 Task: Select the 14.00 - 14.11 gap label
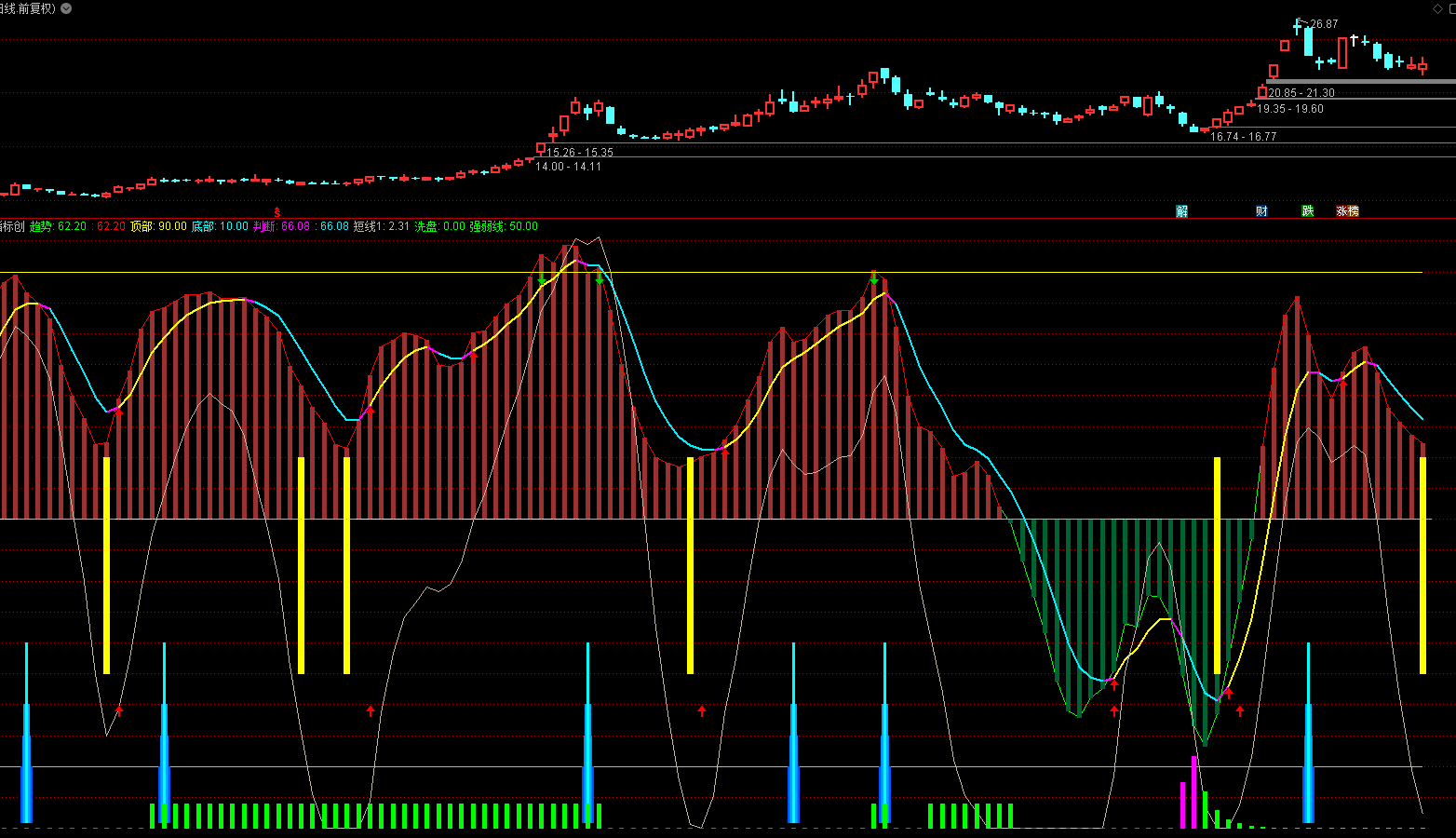568,167
